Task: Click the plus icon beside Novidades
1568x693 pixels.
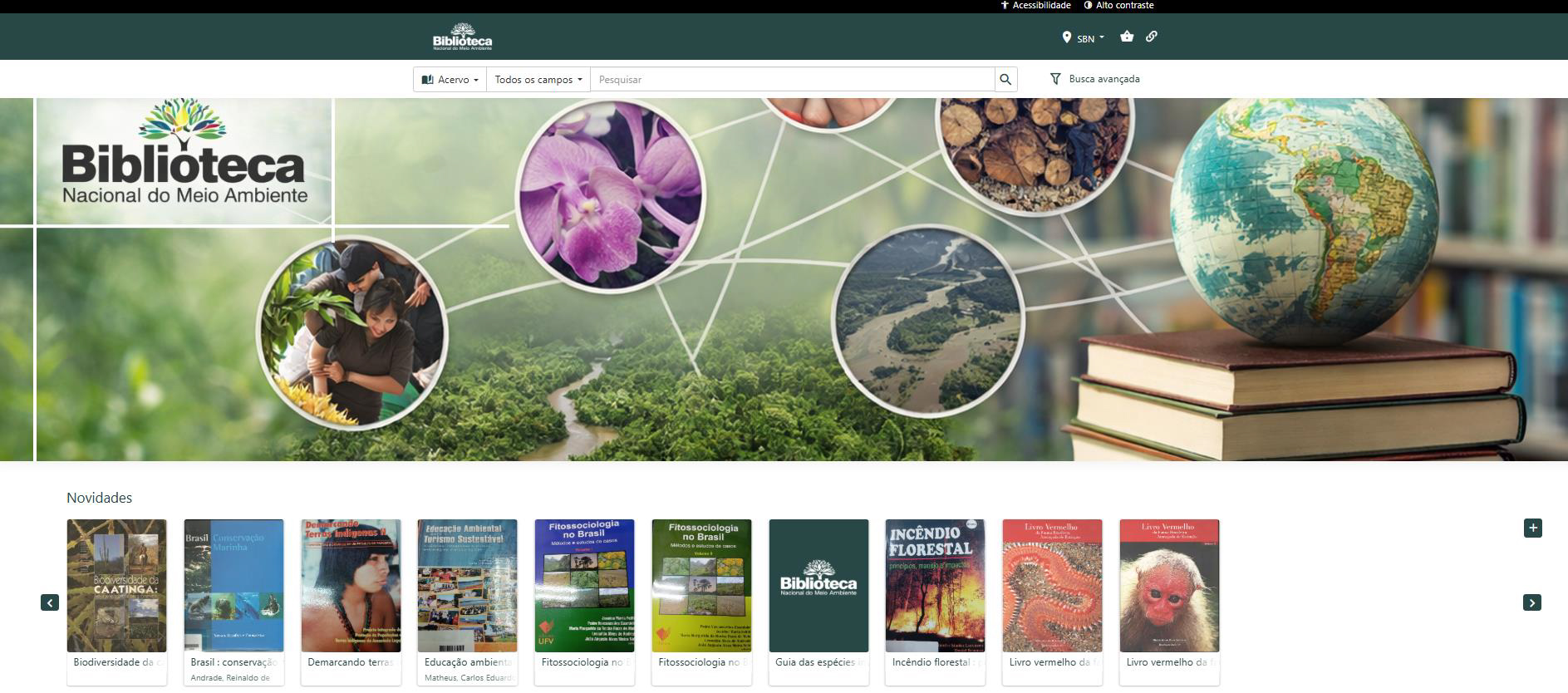Action: [1533, 528]
